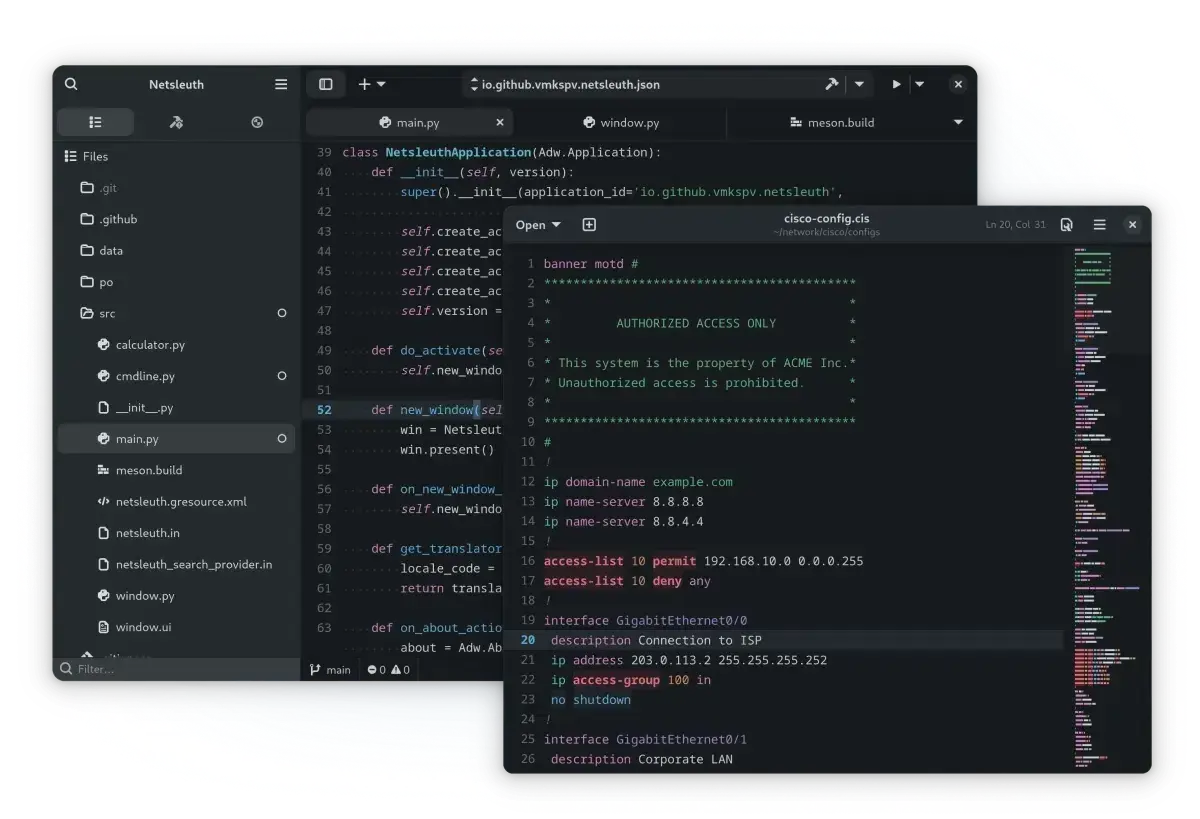Open window.ui in the file tree
Image resolution: width=1200 pixels, height=819 pixels.
pyautogui.click(x=176, y=627)
